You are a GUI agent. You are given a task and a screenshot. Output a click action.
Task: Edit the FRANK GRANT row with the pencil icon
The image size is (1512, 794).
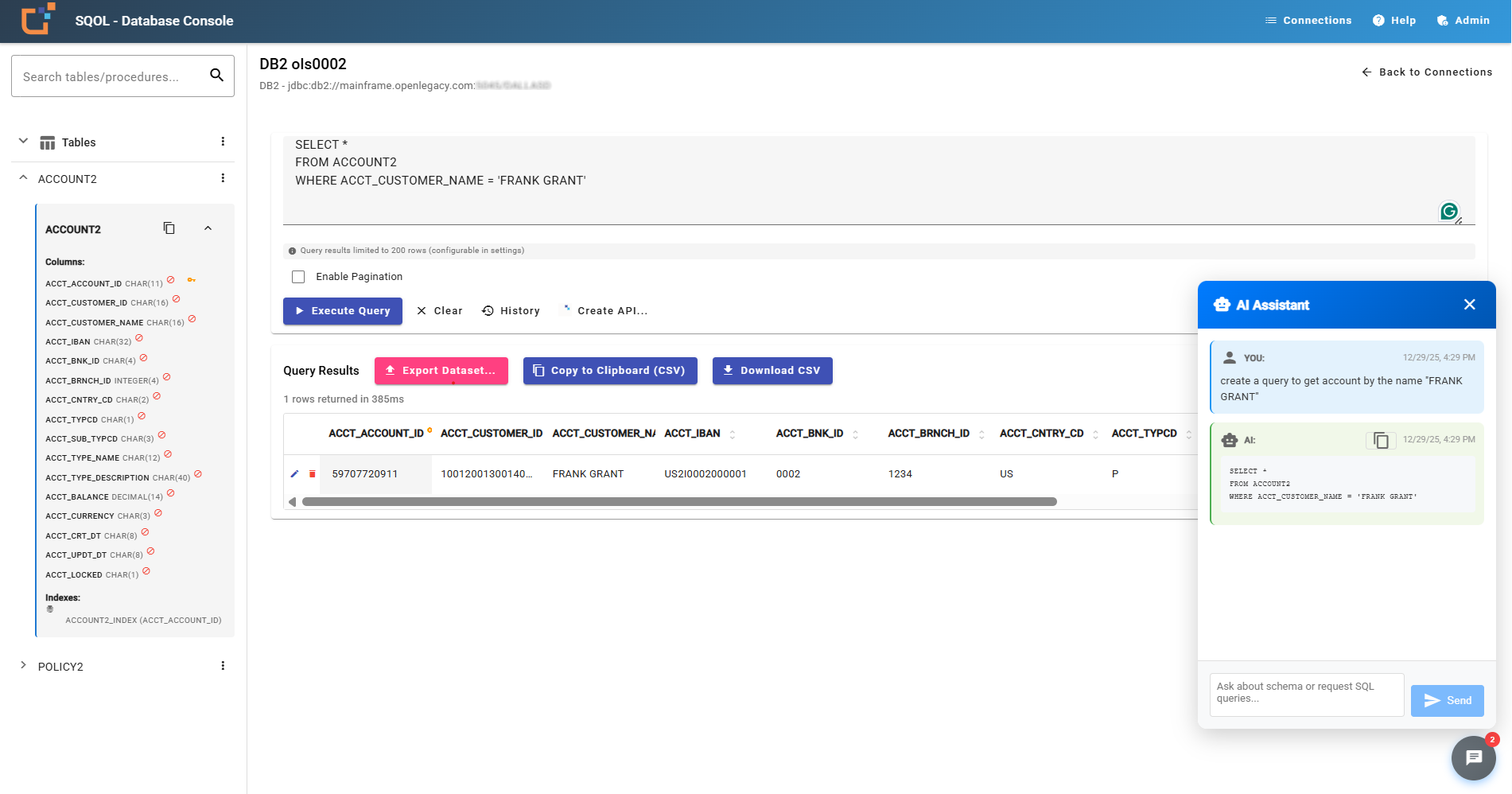(x=294, y=473)
